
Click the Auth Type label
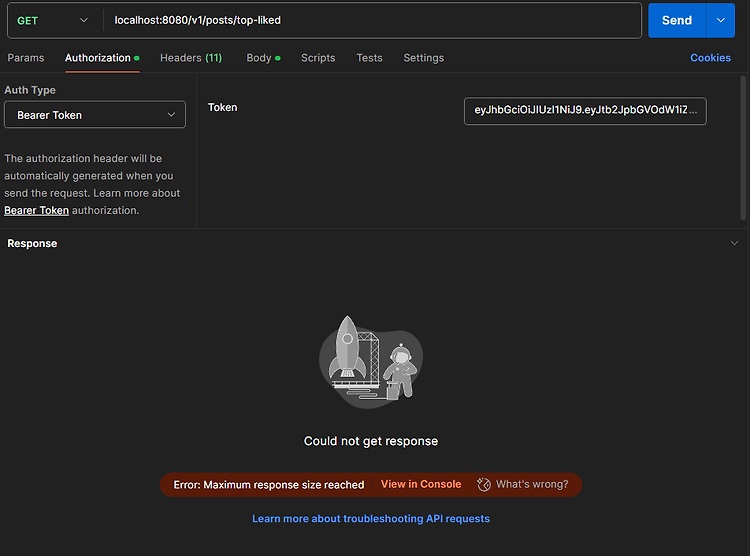tap(30, 90)
